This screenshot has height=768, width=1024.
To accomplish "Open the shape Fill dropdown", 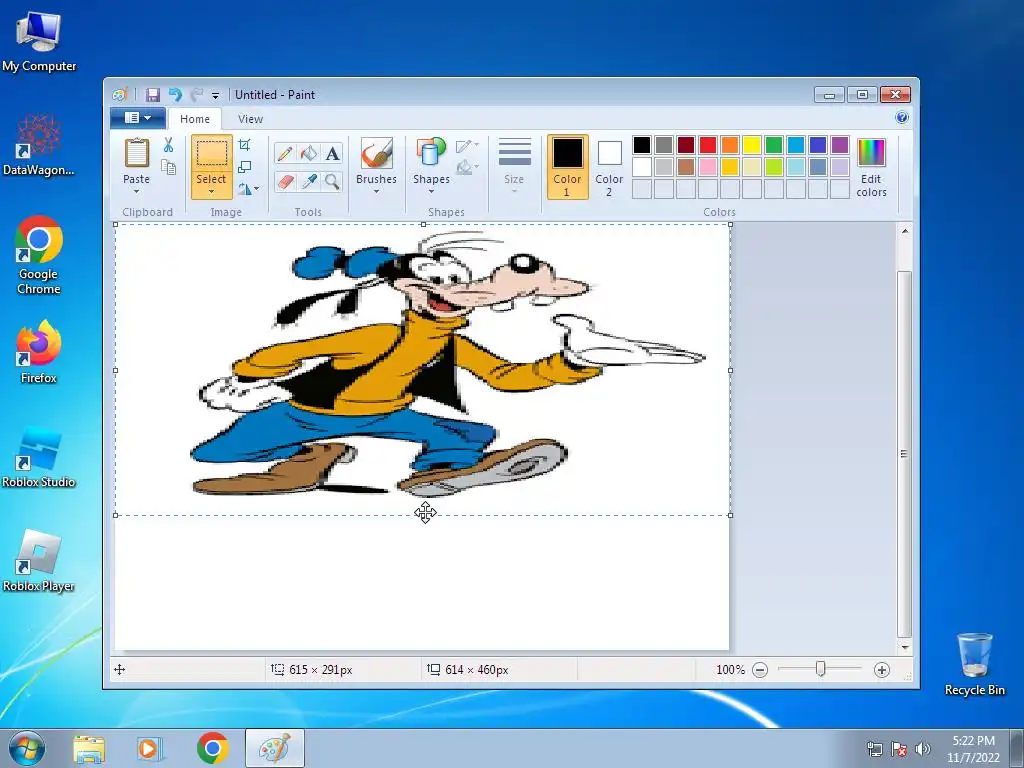I will click(468, 168).
